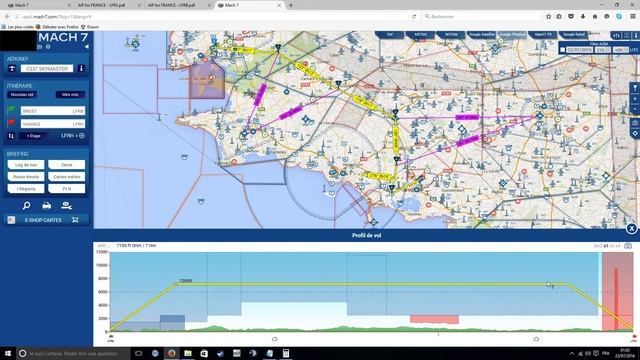Close the Profil de vol panel
Viewport: 640px width, 360px height.
pyautogui.click(x=631, y=229)
